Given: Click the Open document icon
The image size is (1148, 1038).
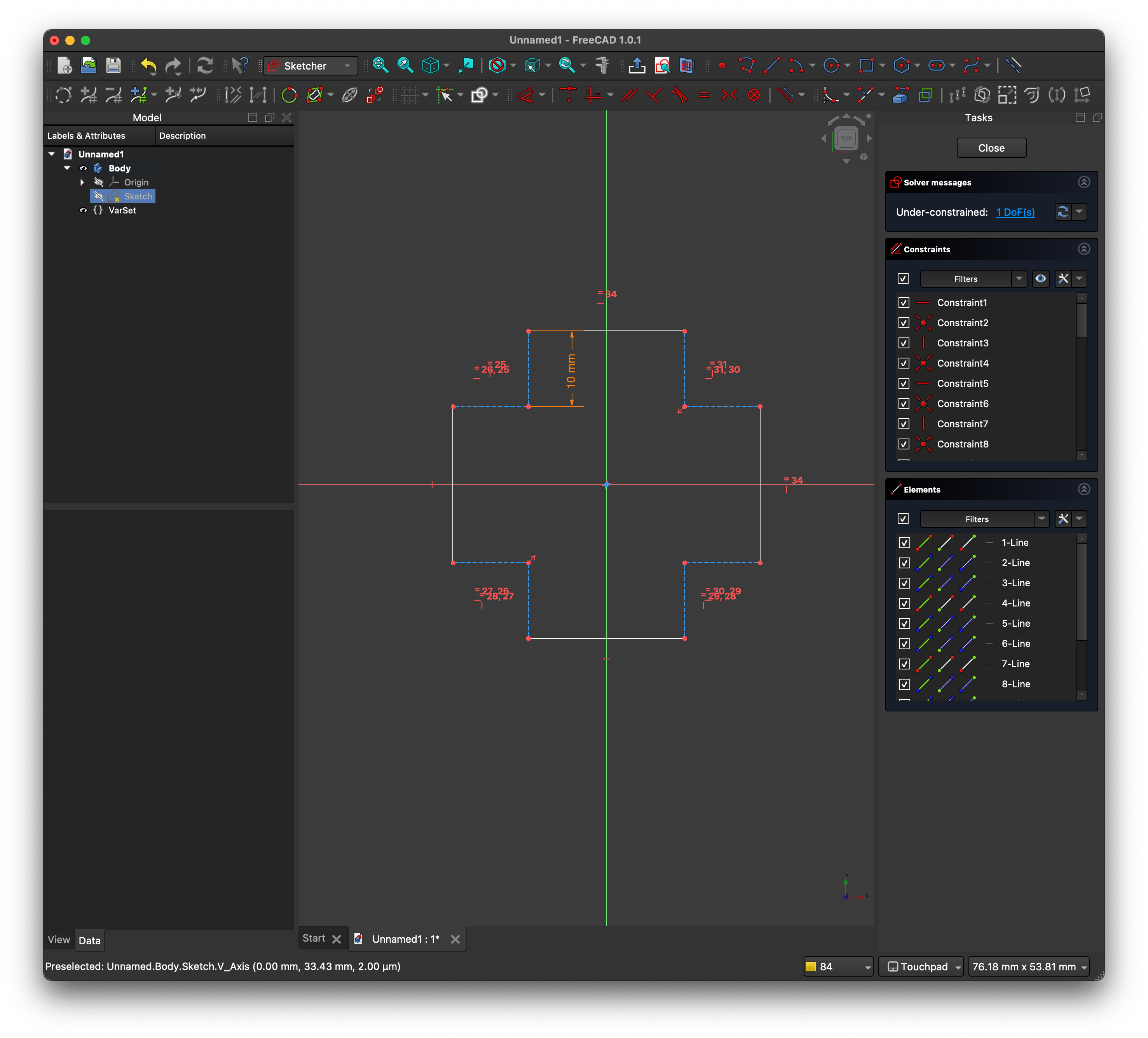Looking at the screenshot, I should click(89, 66).
